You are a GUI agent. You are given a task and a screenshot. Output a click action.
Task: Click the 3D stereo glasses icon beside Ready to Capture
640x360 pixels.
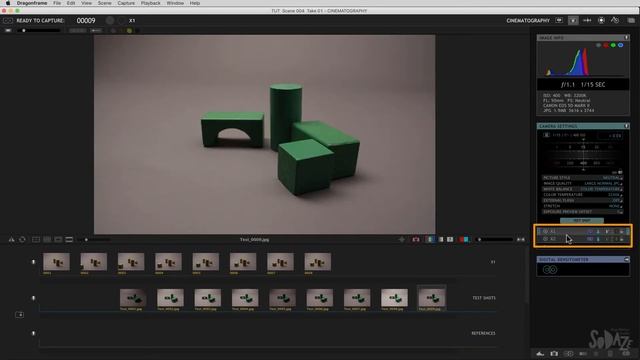8,20
